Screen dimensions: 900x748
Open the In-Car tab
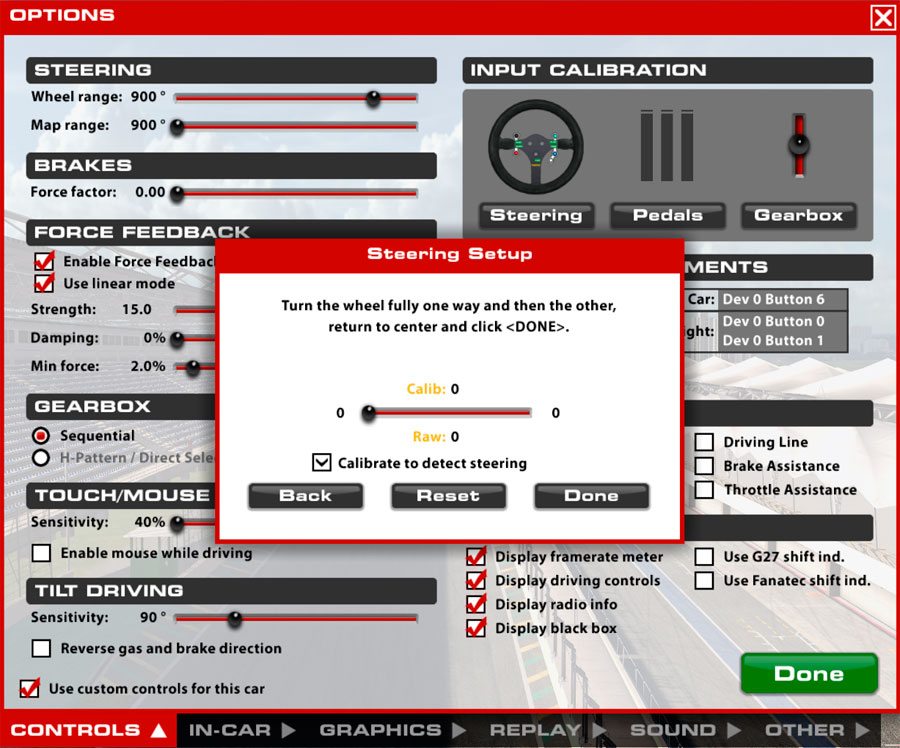(240, 730)
